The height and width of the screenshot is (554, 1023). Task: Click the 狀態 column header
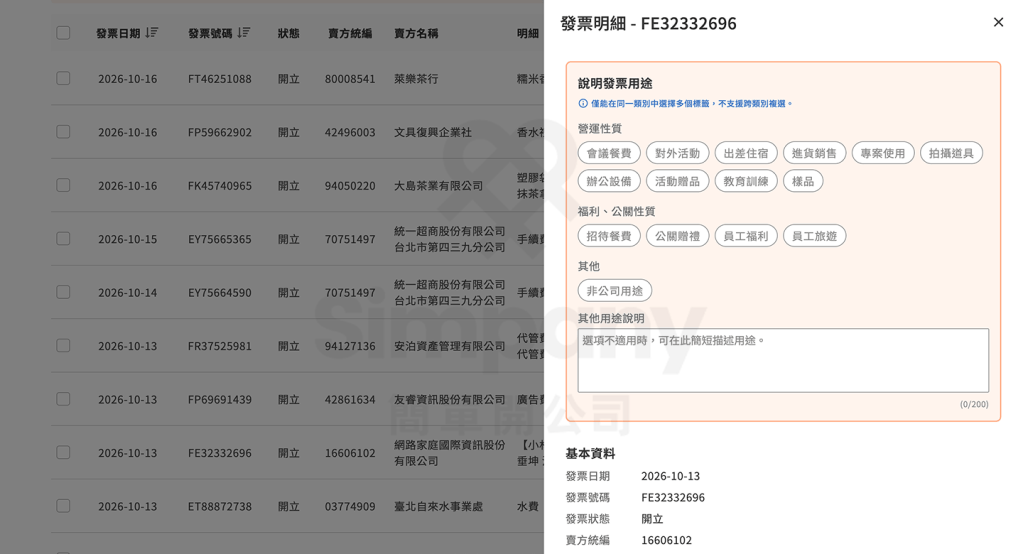pyautogui.click(x=288, y=33)
